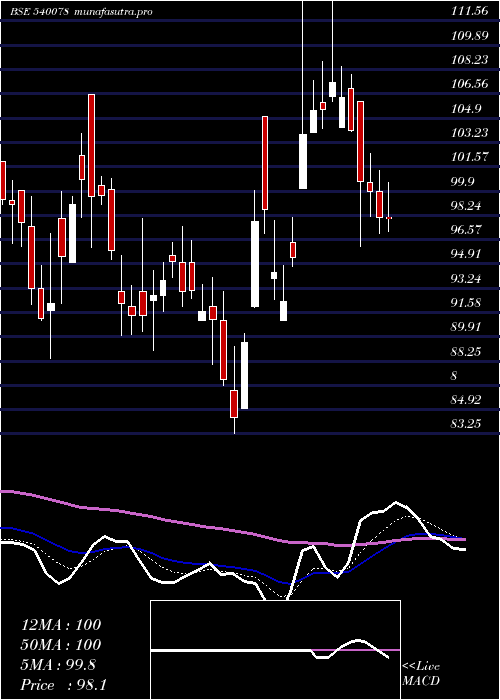Select the 88.25 price axis label

point(467,351)
